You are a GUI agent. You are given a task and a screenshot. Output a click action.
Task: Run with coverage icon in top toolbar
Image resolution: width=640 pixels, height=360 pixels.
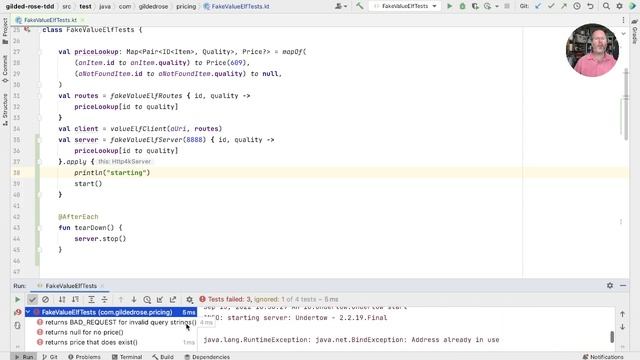(475, 6)
